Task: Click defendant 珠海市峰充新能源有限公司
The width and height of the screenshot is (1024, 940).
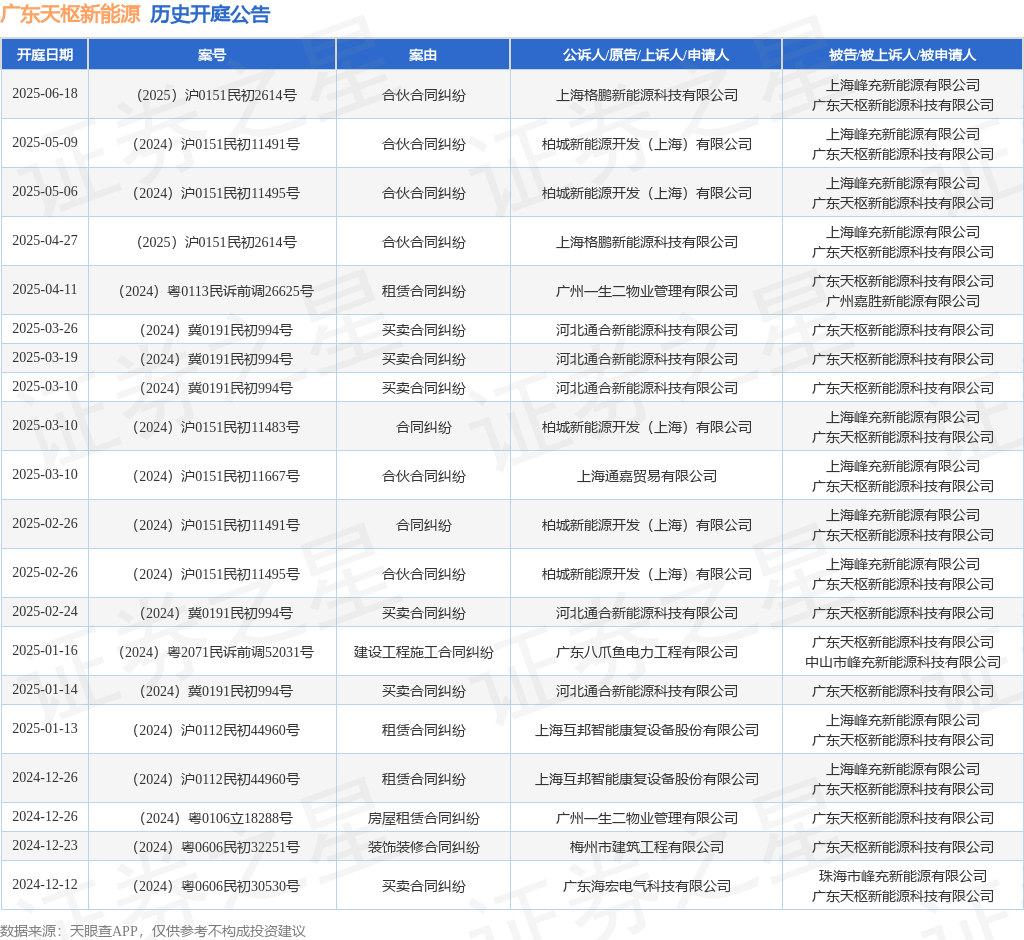Action: [x=903, y=876]
